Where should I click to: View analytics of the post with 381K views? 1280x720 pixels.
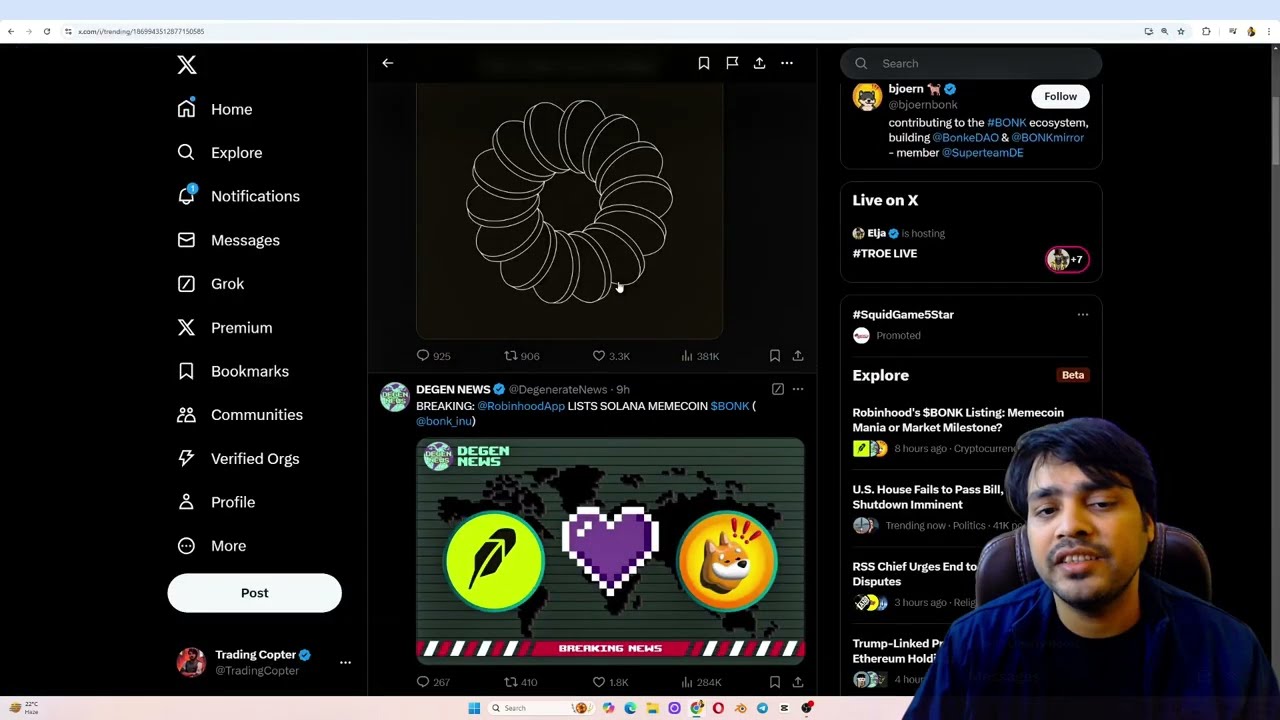click(700, 356)
